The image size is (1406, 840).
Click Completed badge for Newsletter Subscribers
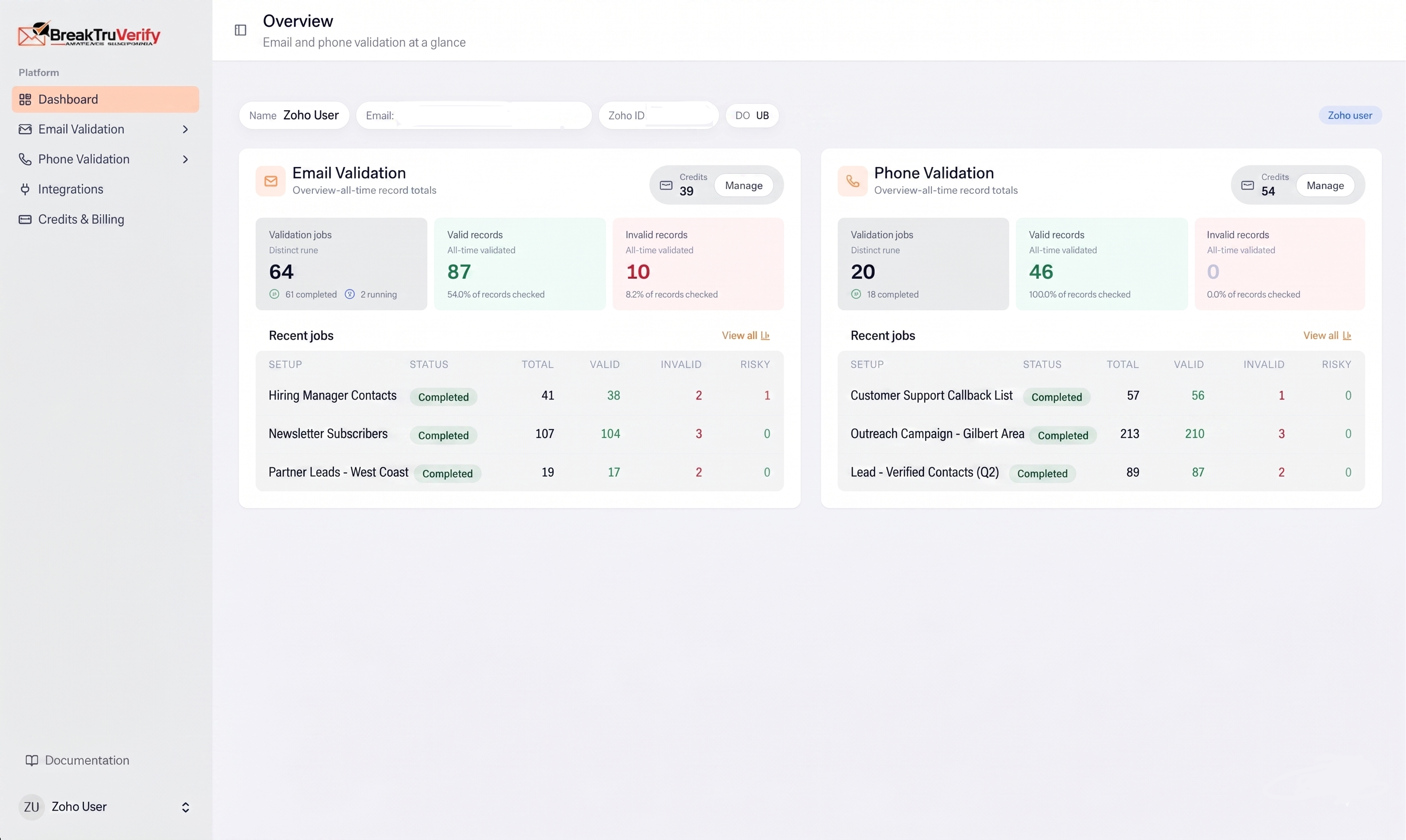(443, 436)
